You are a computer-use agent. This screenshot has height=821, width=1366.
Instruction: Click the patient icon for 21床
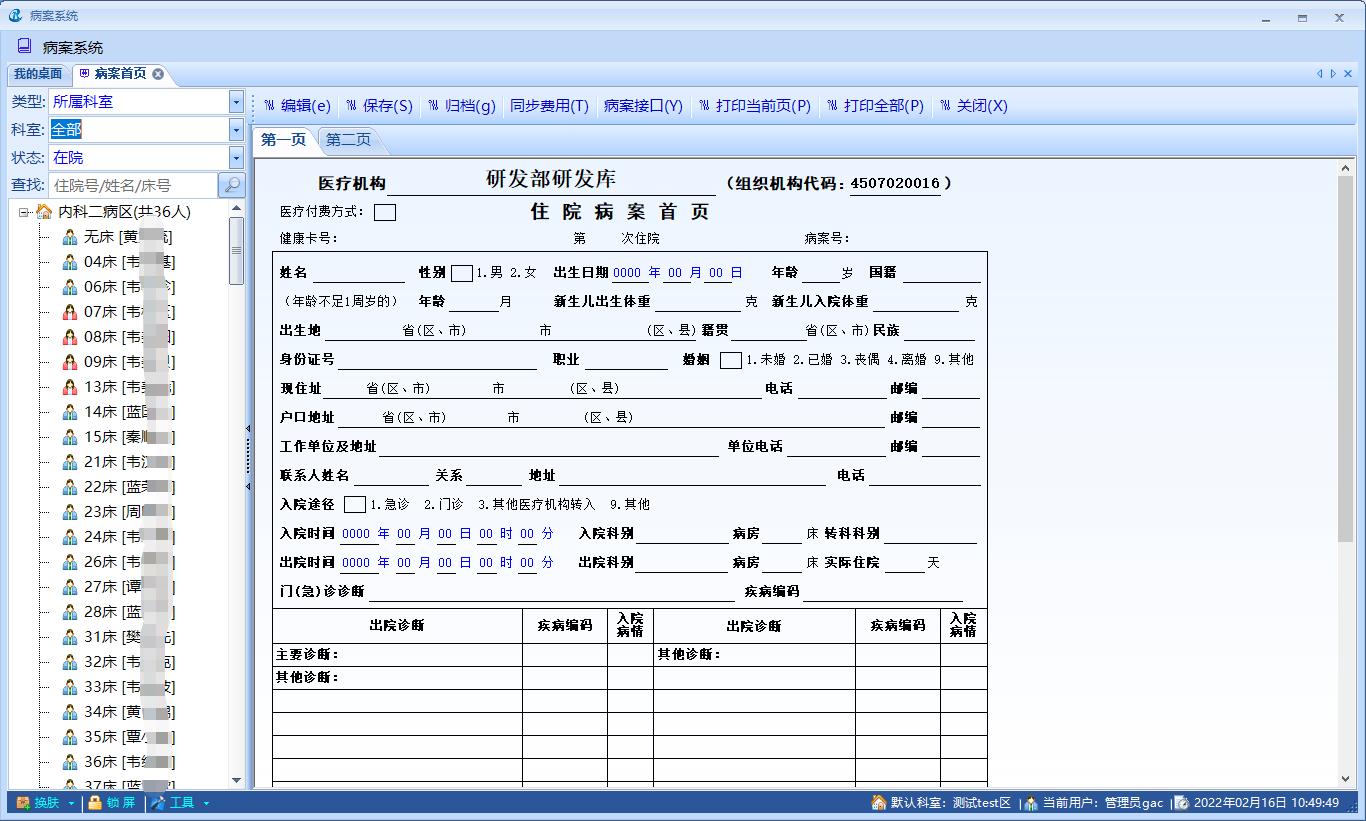pyautogui.click(x=70, y=462)
